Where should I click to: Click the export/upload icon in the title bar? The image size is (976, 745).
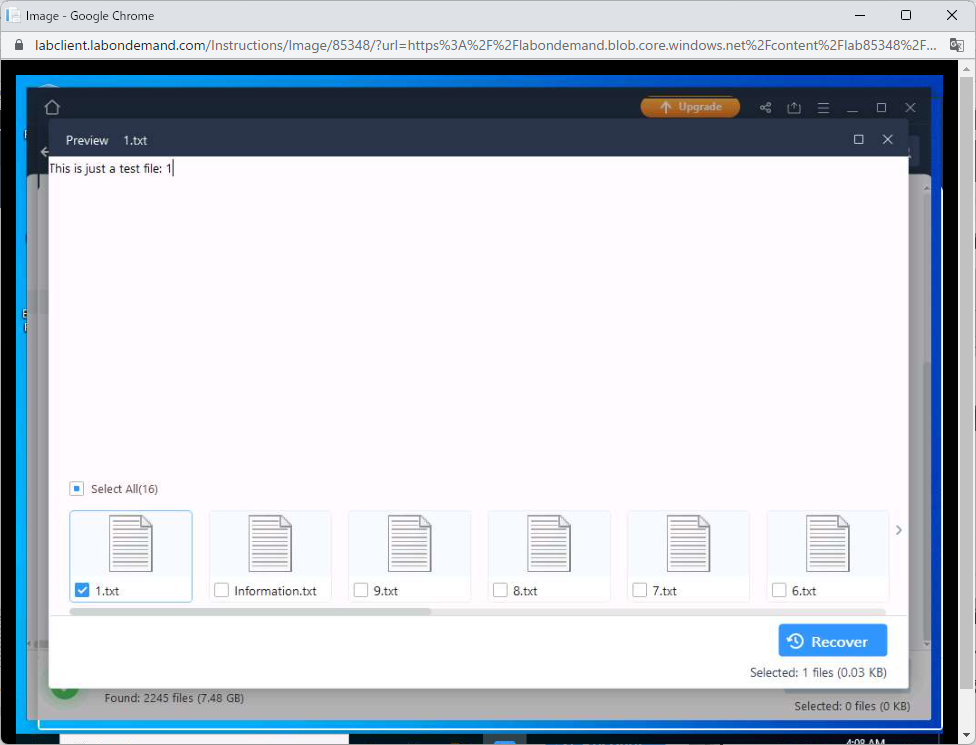(x=794, y=107)
